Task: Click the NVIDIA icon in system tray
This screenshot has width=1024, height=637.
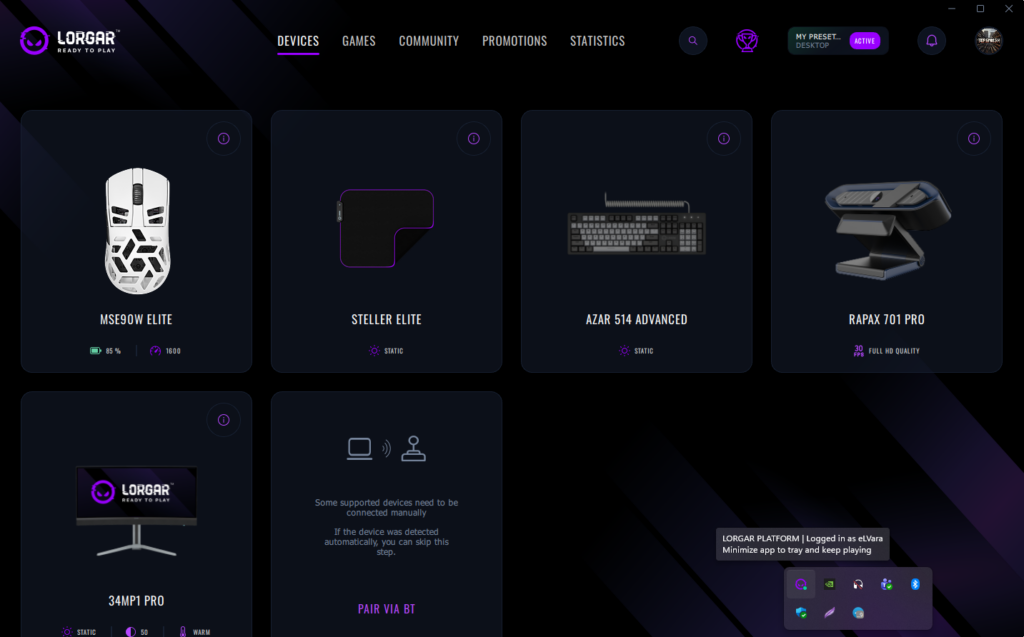Action: coord(829,584)
